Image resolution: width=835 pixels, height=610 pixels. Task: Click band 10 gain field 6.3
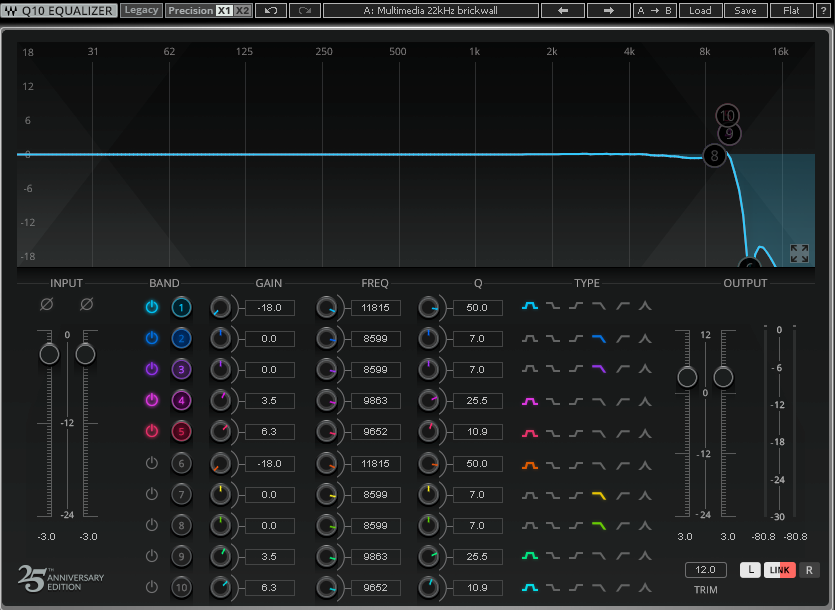tap(269, 587)
